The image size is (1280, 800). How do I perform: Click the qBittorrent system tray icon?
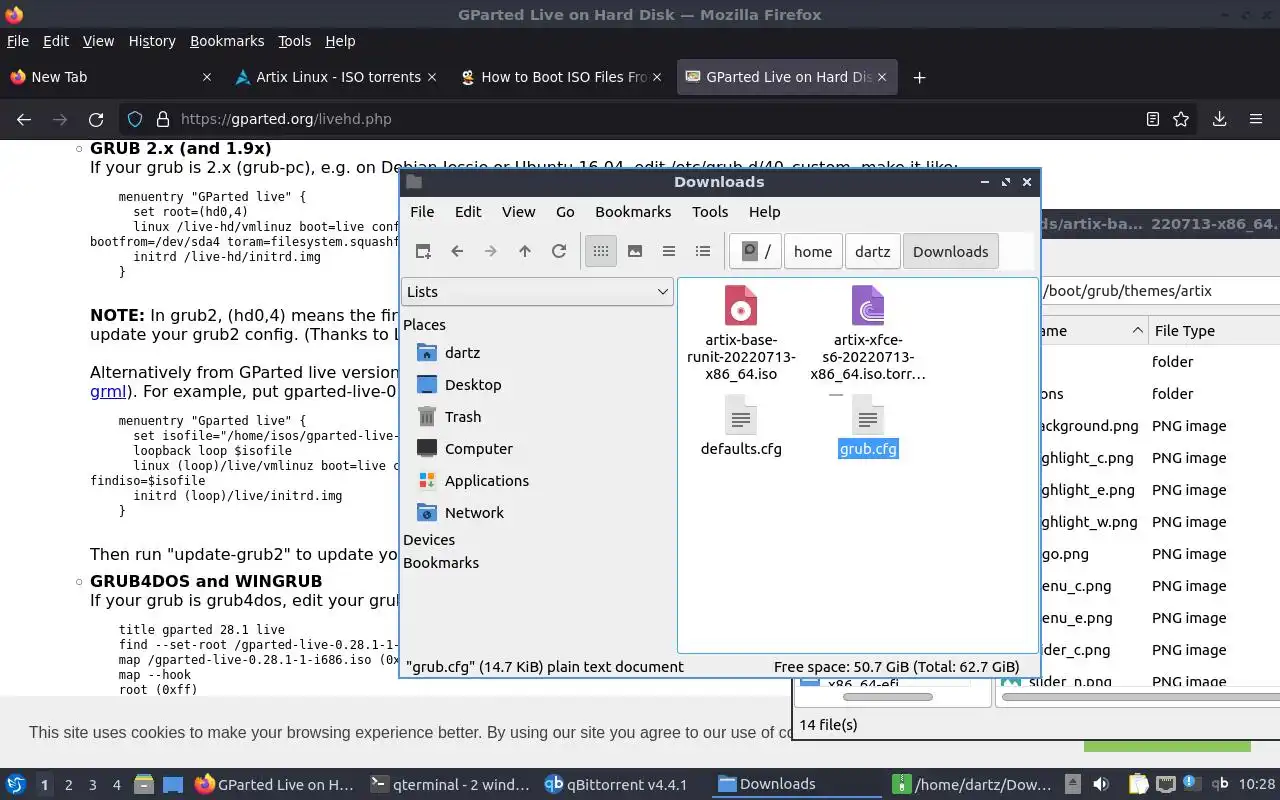point(1221,784)
